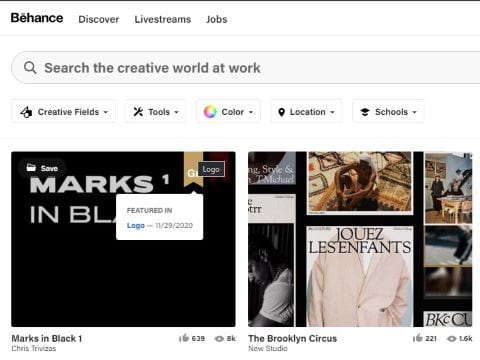
Task: Open the Marks in Black 1 thumbnail
Action: click(123, 239)
